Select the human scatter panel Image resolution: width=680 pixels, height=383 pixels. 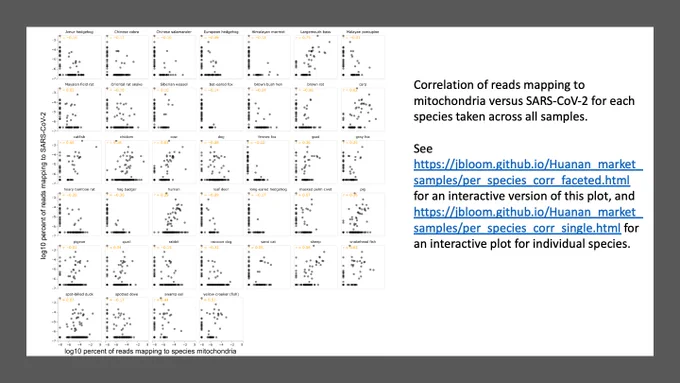(174, 213)
